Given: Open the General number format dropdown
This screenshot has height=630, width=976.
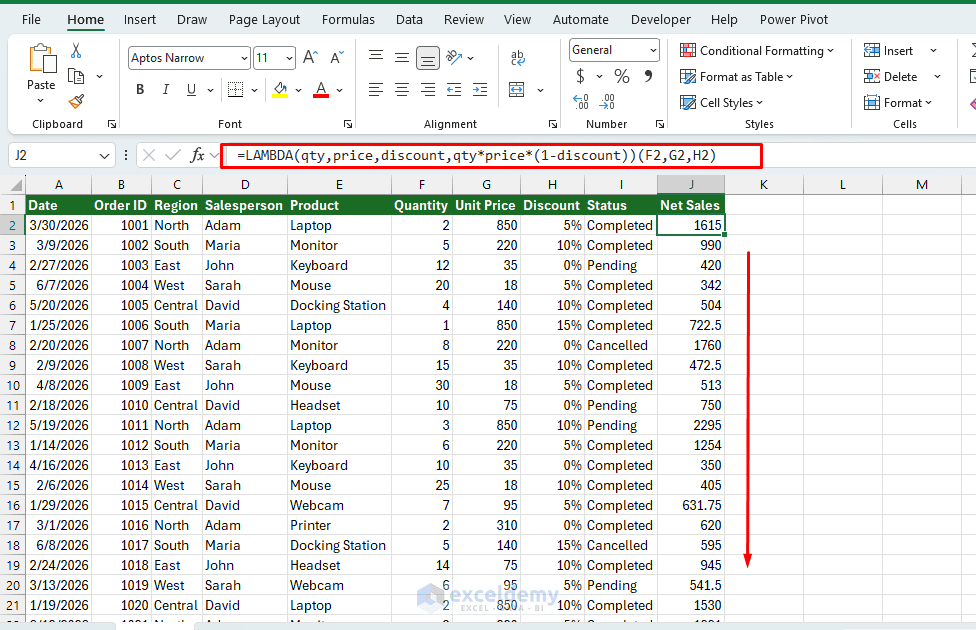Looking at the screenshot, I should (x=653, y=50).
